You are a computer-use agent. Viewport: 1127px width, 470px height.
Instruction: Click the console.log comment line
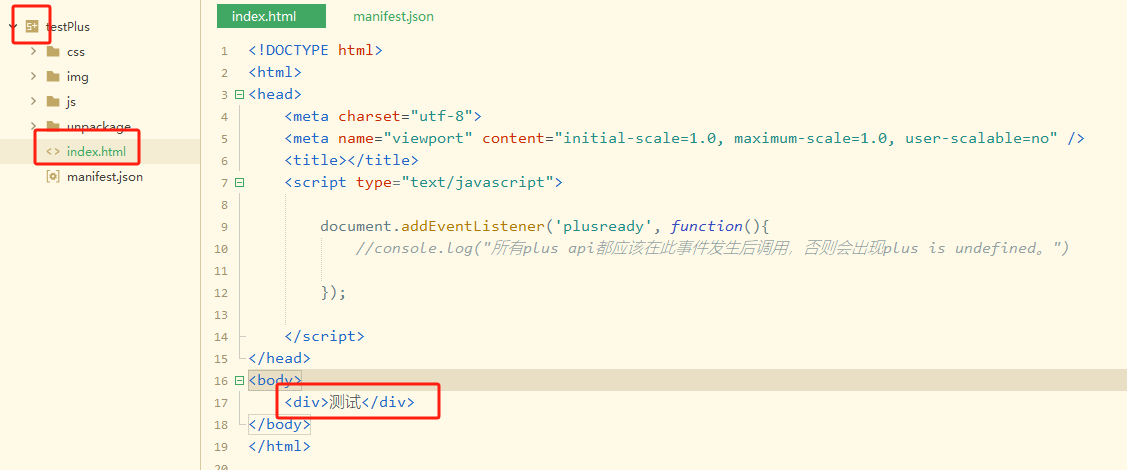tap(713, 249)
